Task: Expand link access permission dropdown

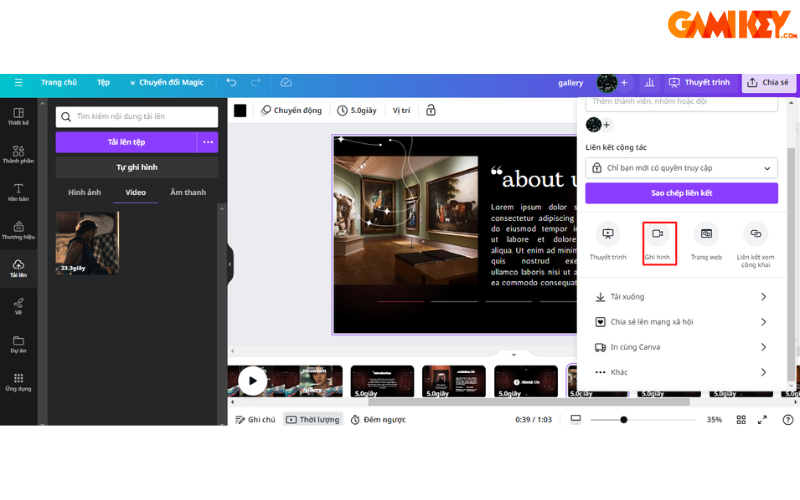Action: click(682, 168)
